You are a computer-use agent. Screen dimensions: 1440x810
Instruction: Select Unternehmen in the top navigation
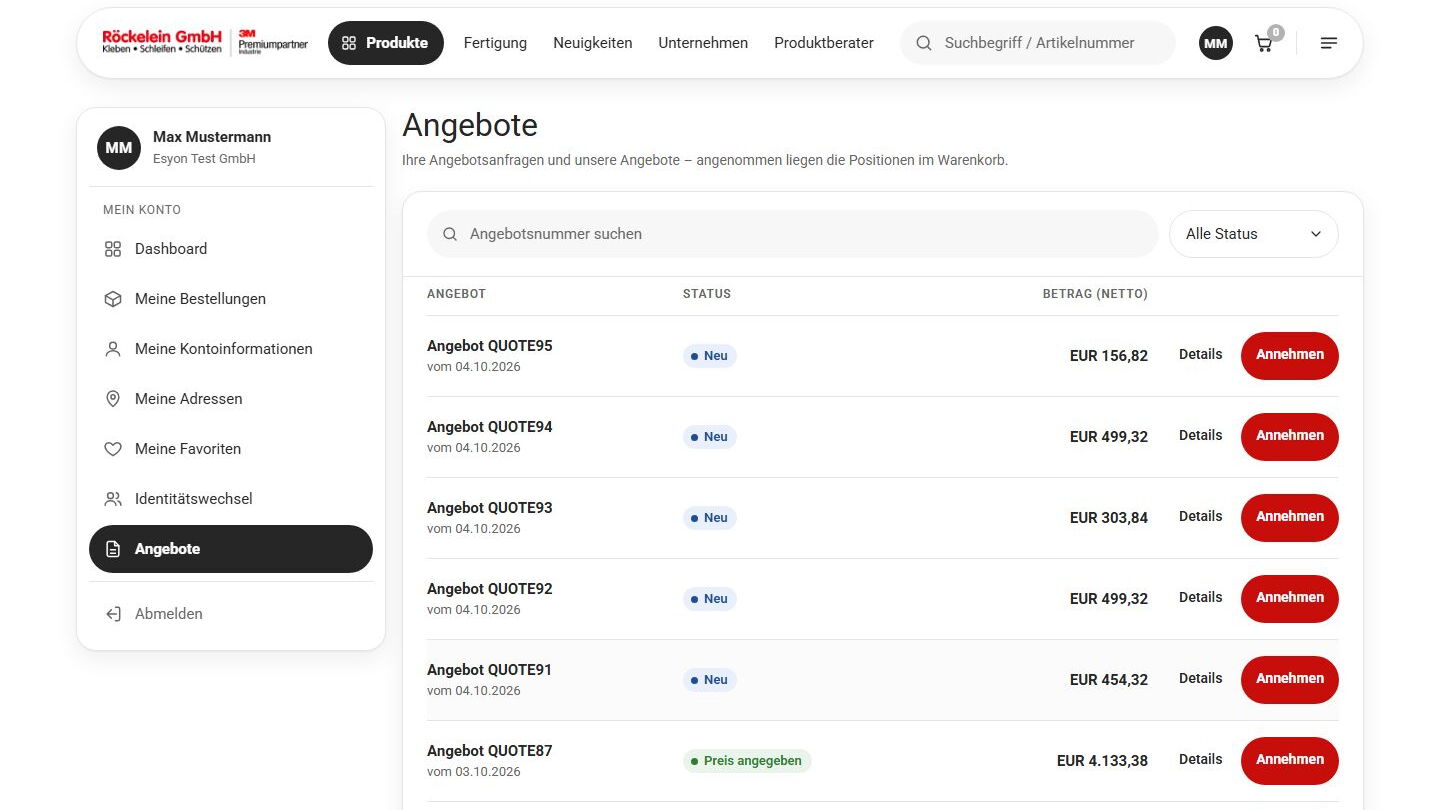(703, 43)
